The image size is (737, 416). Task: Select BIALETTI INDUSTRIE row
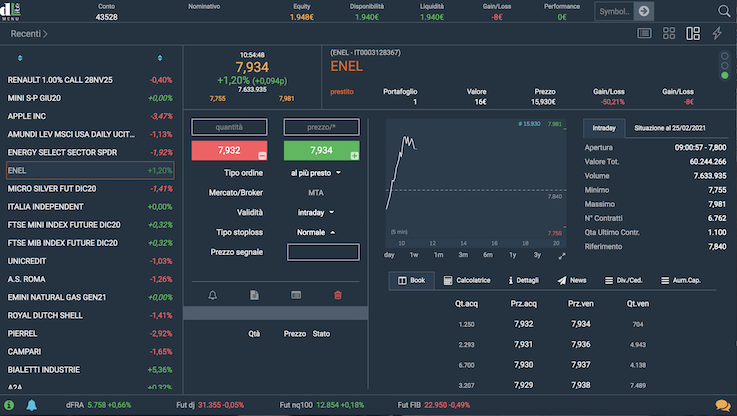90,370
